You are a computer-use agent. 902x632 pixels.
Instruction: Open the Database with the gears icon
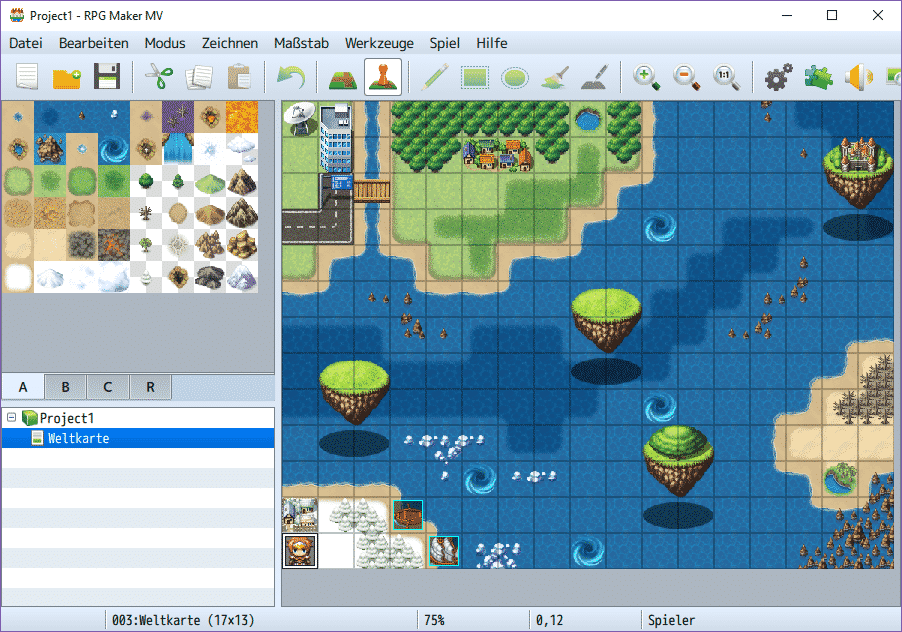(778, 76)
